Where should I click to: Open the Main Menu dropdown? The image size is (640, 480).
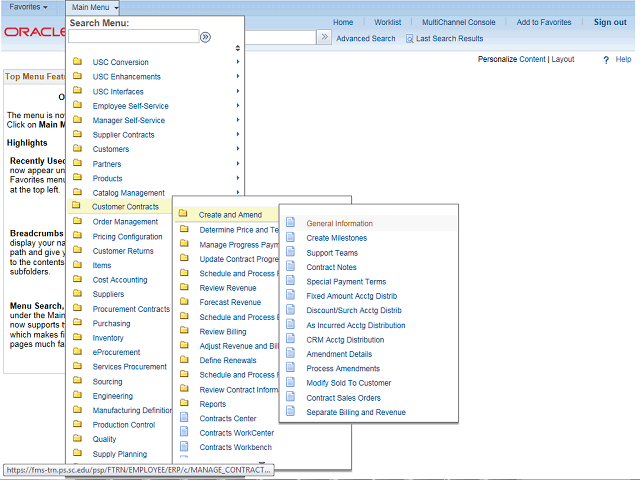(95, 7)
